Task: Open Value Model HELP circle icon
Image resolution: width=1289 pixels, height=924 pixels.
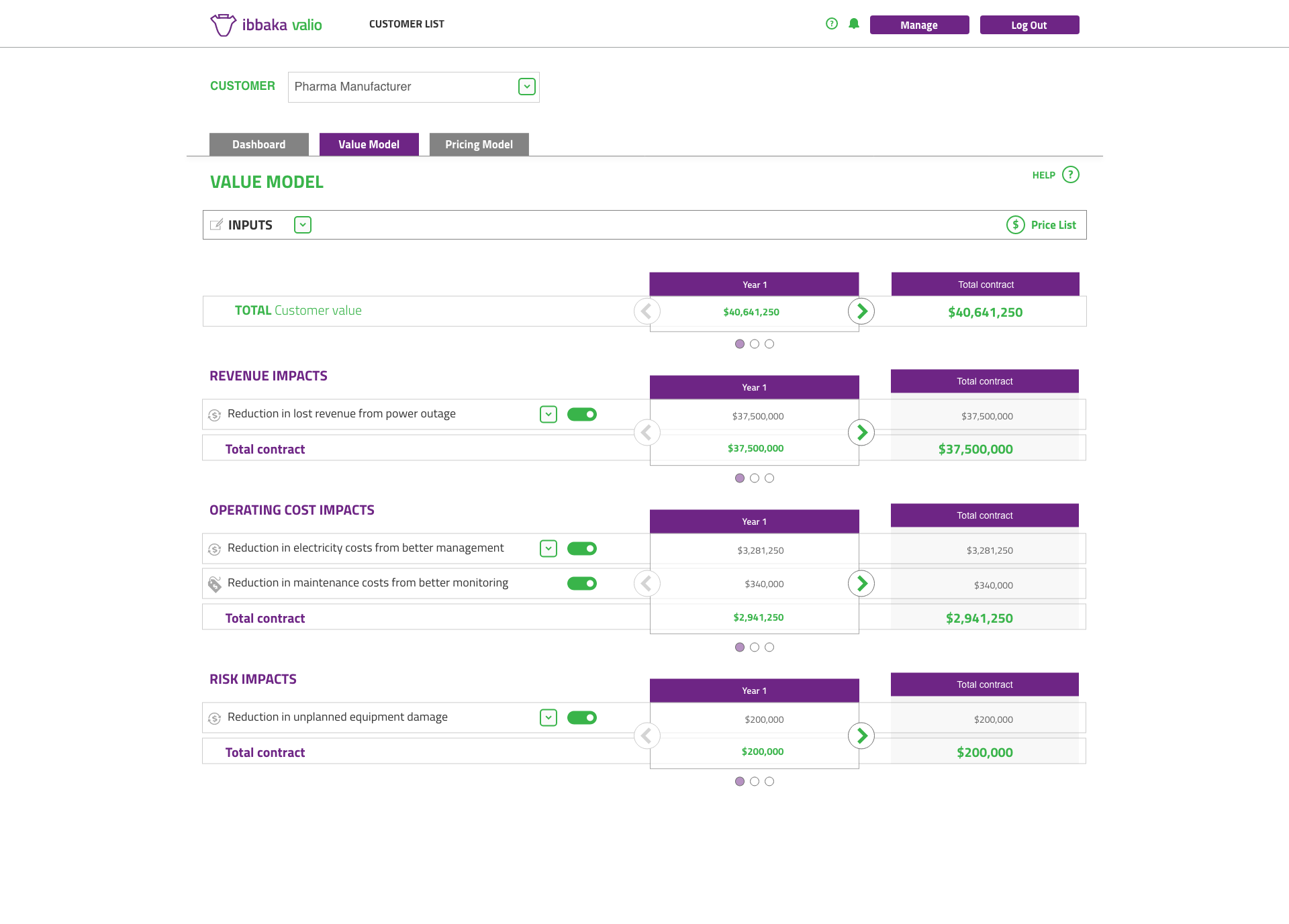Action: pyautogui.click(x=1071, y=175)
